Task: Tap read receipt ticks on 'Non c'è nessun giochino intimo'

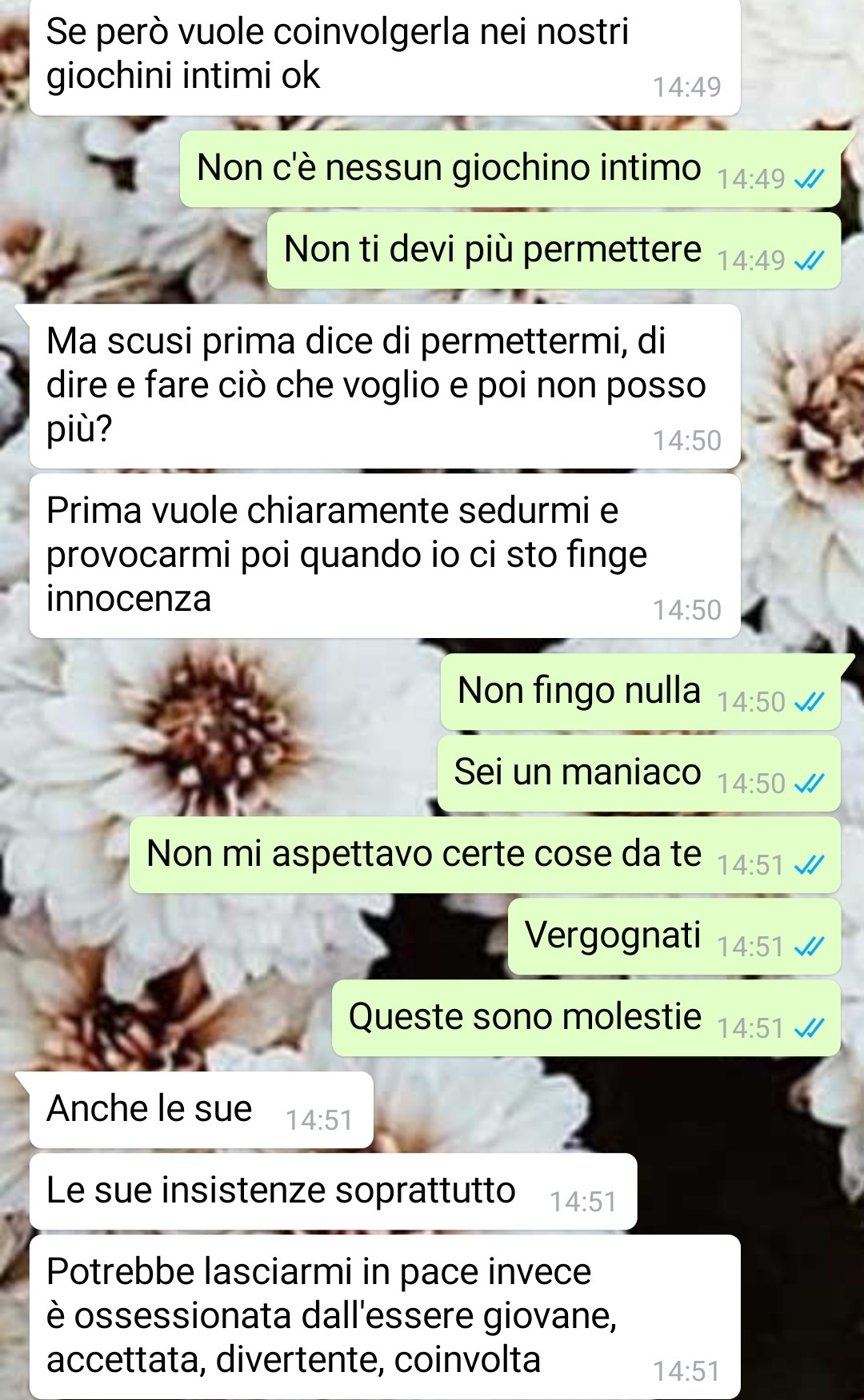Action: [x=809, y=180]
